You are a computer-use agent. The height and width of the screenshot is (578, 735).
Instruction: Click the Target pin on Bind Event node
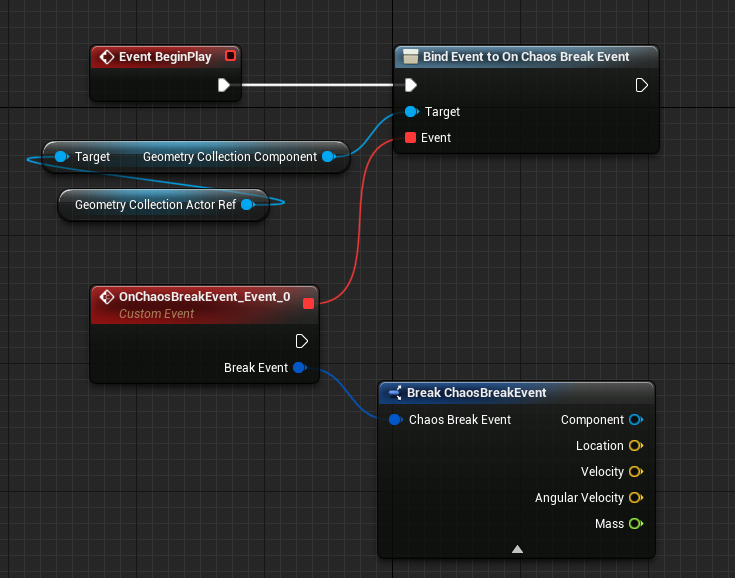tap(411, 112)
